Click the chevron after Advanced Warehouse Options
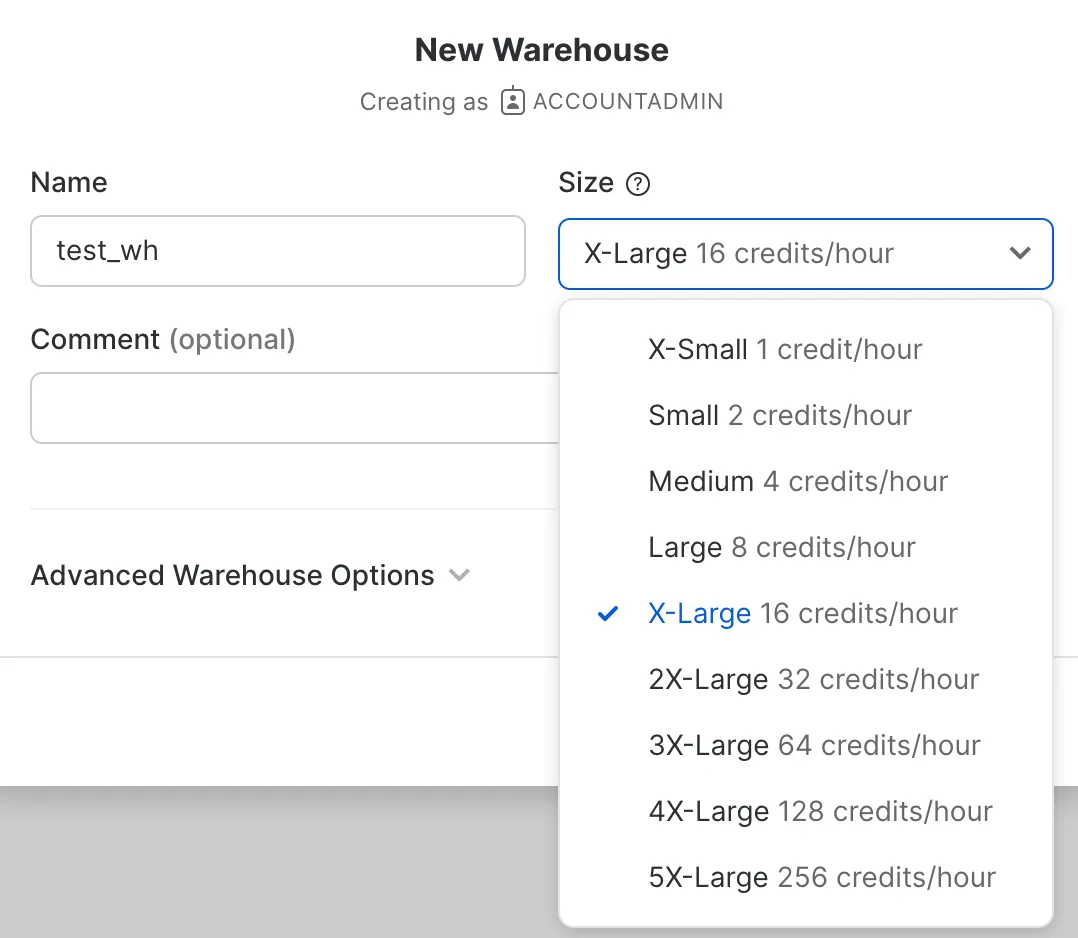The image size is (1078, 938). [x=459, y=576]
